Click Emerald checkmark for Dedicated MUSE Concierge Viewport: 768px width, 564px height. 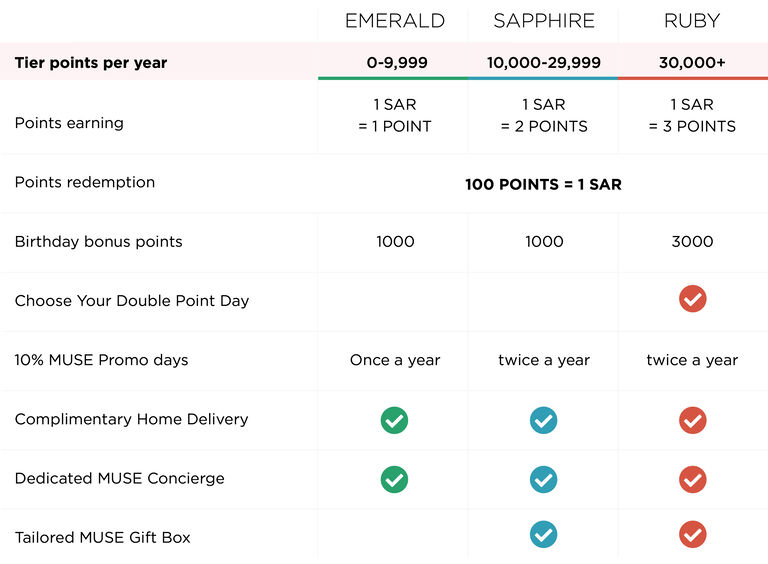coord(394,479)
